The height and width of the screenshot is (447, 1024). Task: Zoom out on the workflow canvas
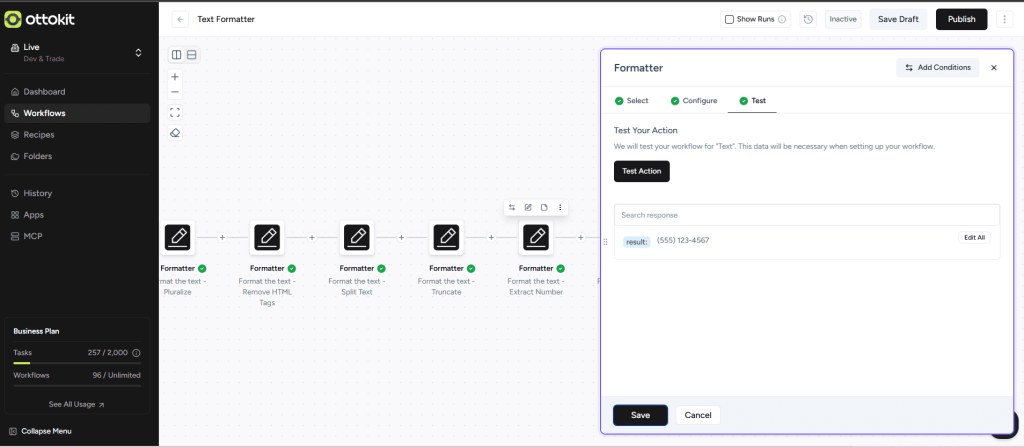click(175, 92)
